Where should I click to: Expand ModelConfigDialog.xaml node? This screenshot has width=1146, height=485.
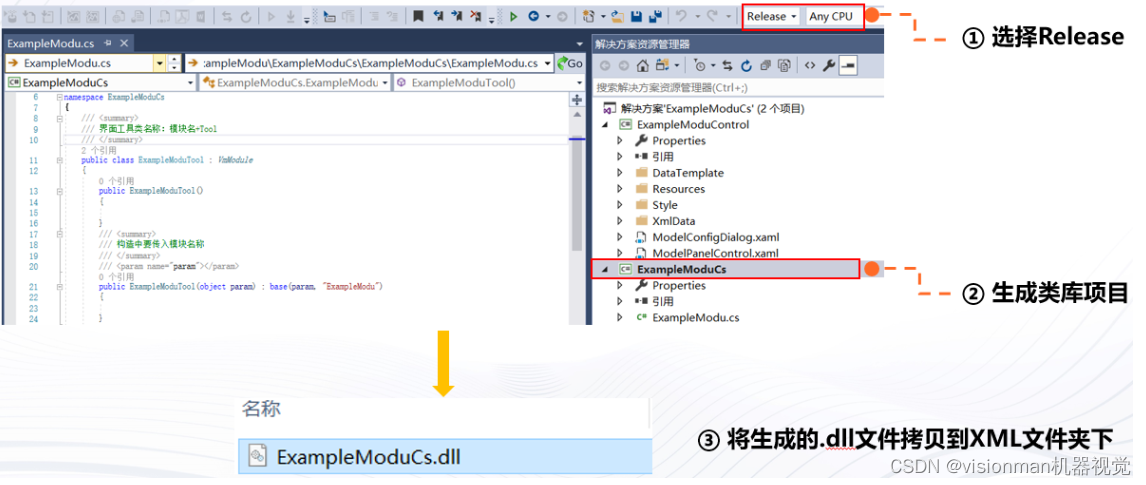[621, 237]
